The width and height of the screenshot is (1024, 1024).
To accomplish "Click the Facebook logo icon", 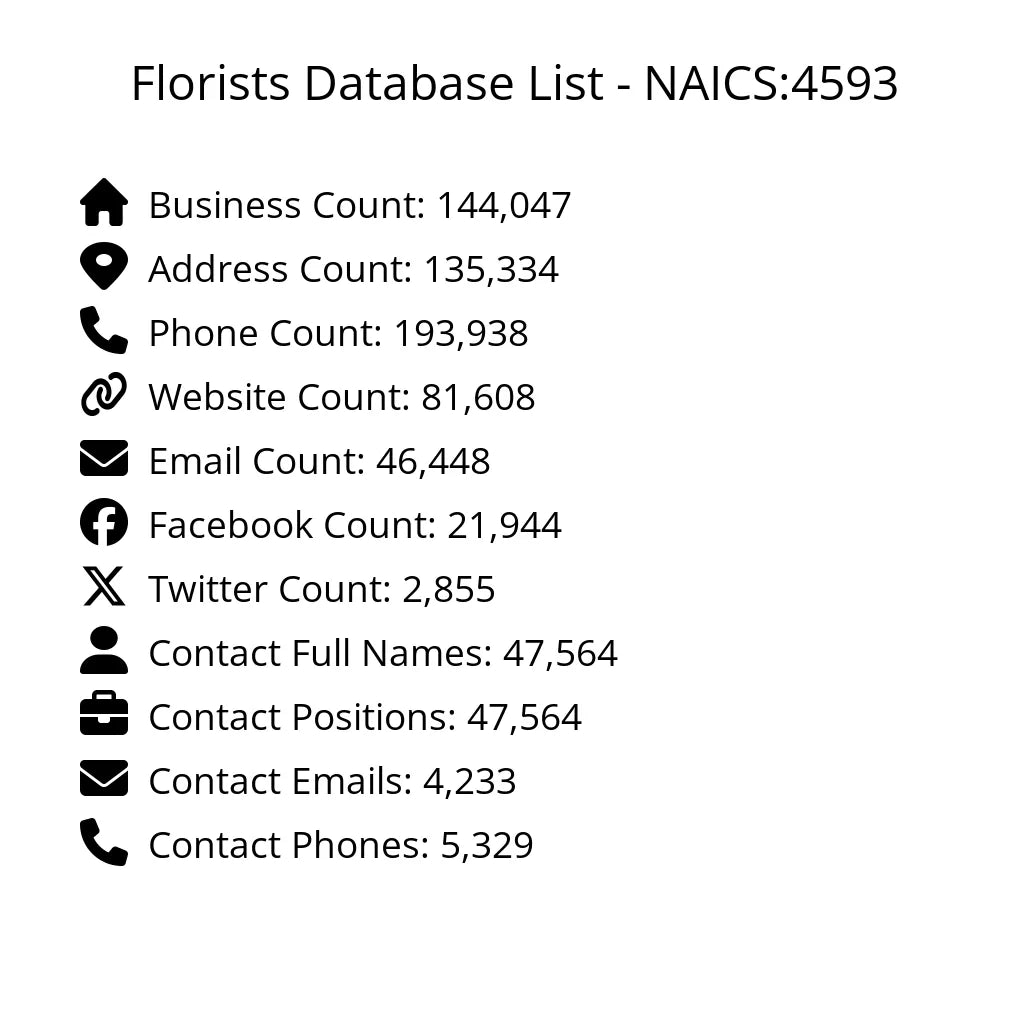I will pyautogui.click(x=104, y=523).
